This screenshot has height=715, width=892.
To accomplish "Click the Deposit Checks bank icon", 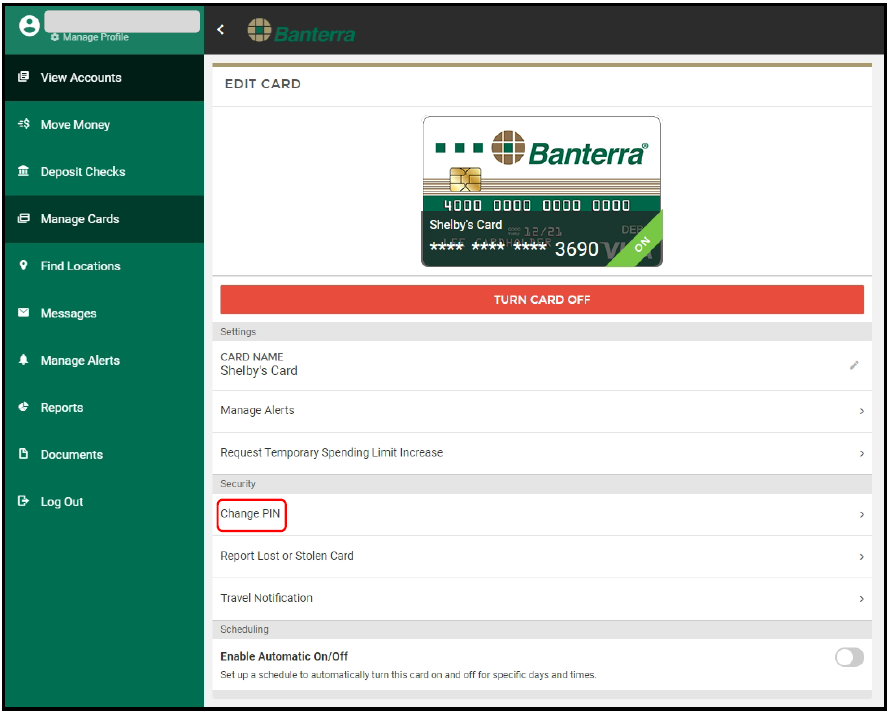I will click(x=24, y=172).
